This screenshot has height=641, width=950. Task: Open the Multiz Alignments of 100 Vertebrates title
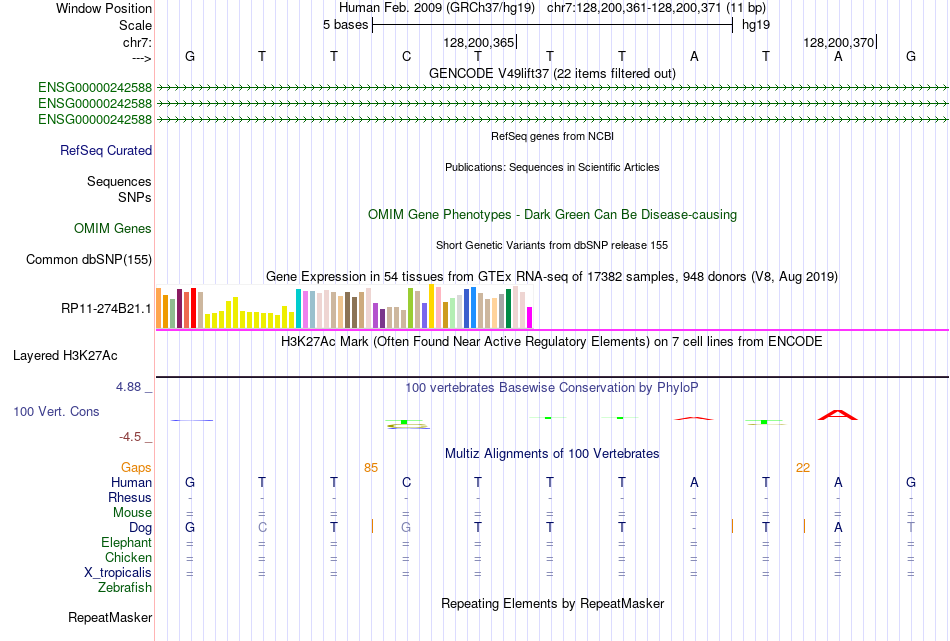[x=552, y=454]
